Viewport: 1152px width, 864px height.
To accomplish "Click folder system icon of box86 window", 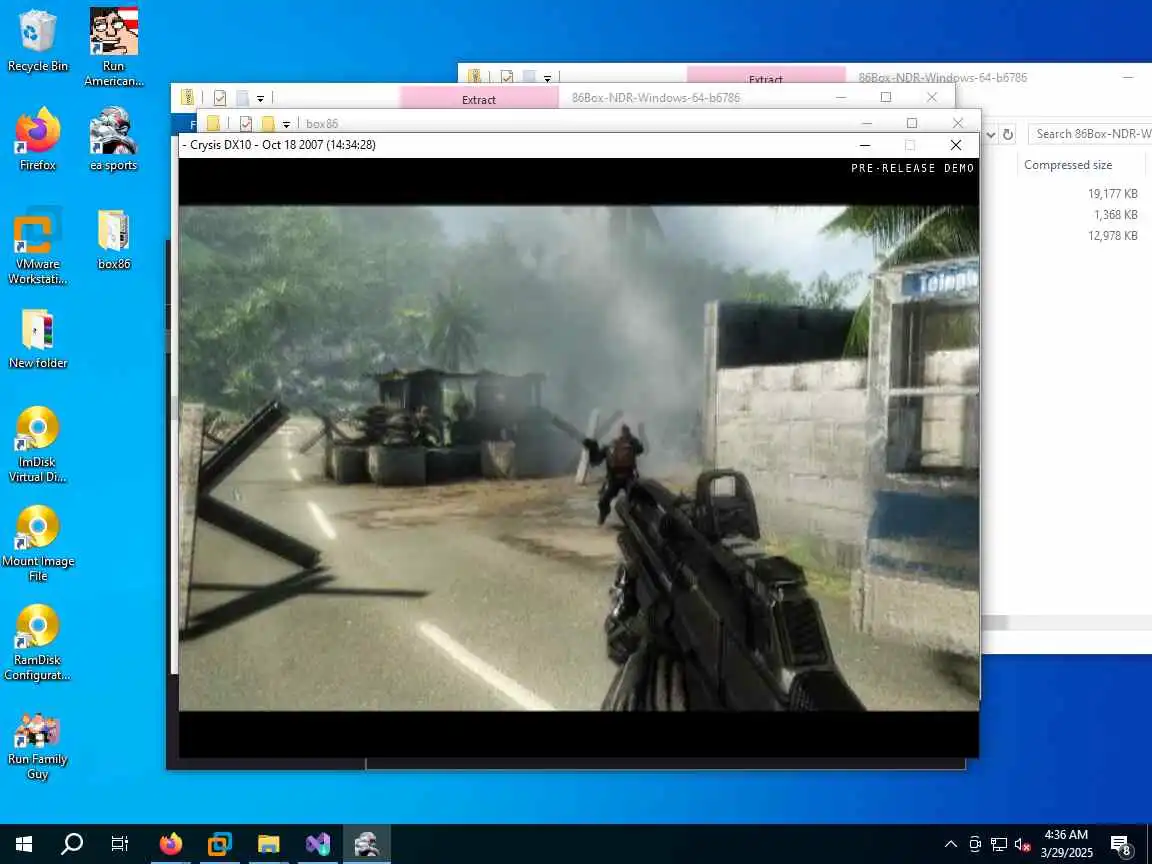I will (213, 123).
